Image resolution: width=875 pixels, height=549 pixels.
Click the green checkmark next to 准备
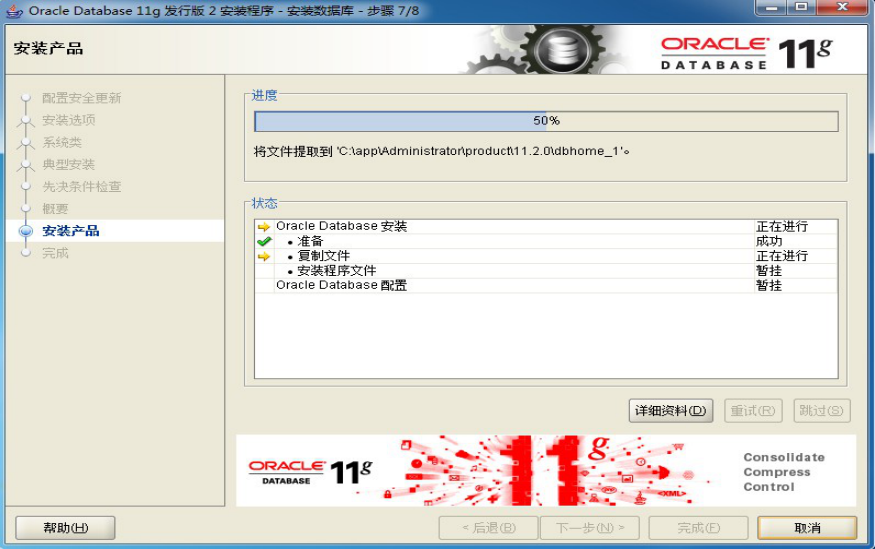pos(264,242)
